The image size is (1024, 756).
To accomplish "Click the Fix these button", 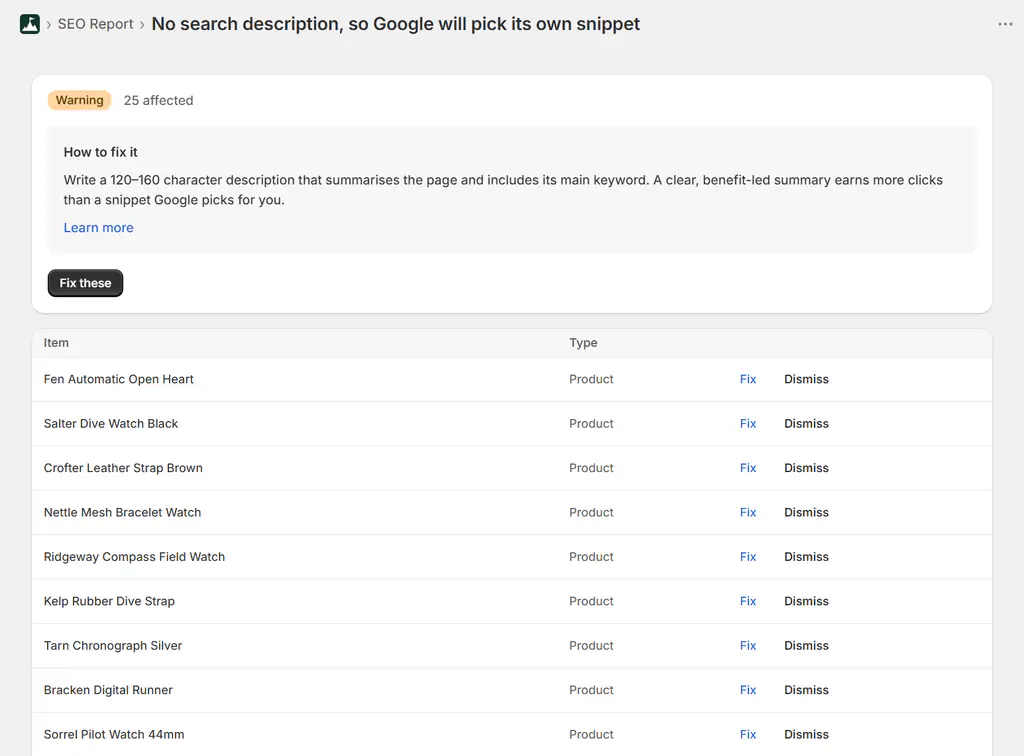I will [86, 283].
